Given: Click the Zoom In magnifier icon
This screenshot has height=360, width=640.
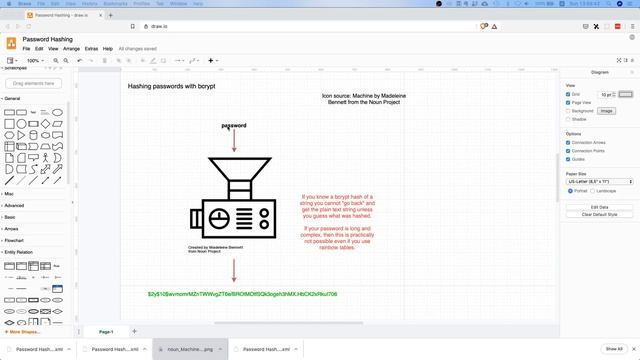Looking at the screenshot, I should (x=56, y=60).
